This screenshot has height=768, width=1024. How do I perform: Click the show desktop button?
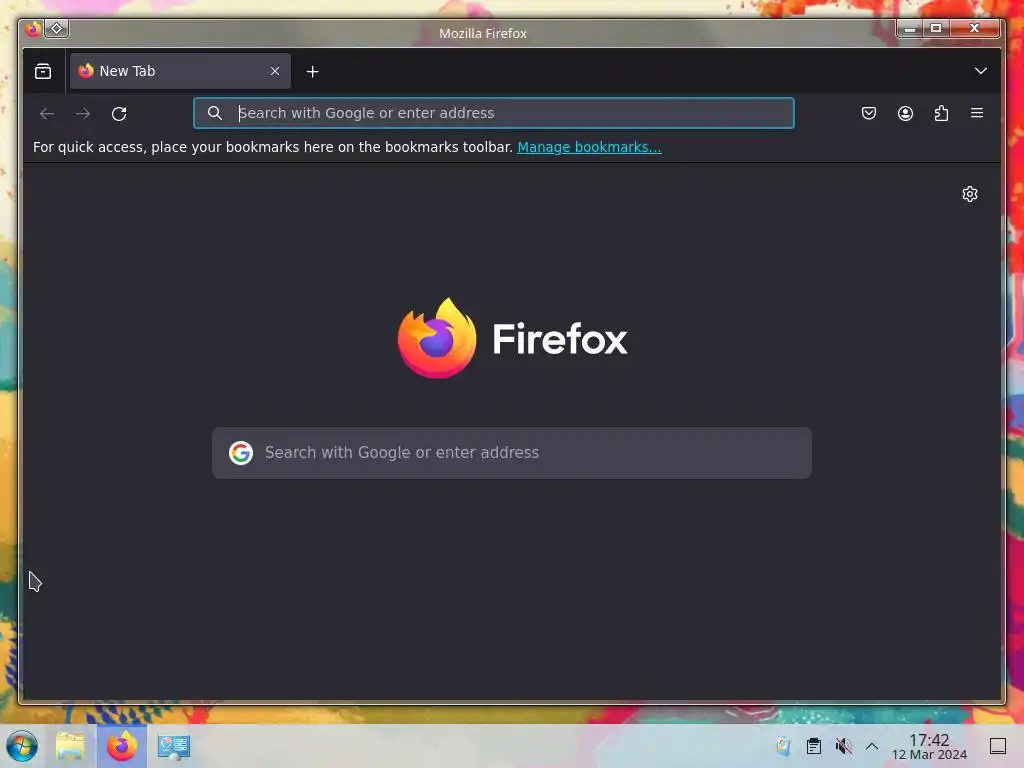(x=998, y=746)
